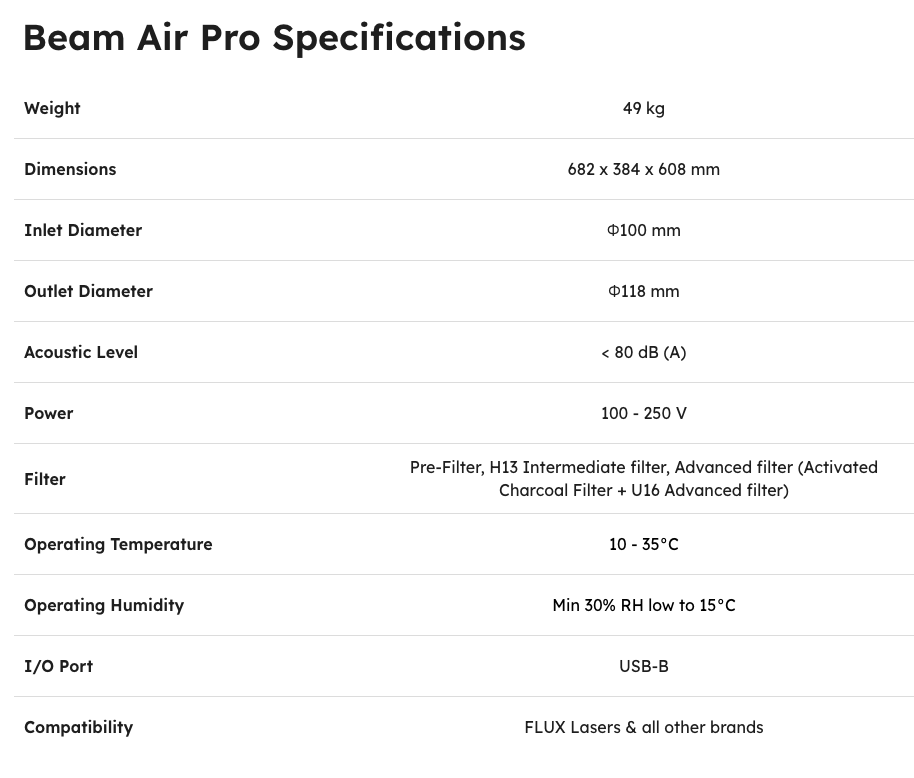Viewport: 914px width, 778px height.
Task: Select the Φ100 mm inlet value
Action: pos(643,230)
